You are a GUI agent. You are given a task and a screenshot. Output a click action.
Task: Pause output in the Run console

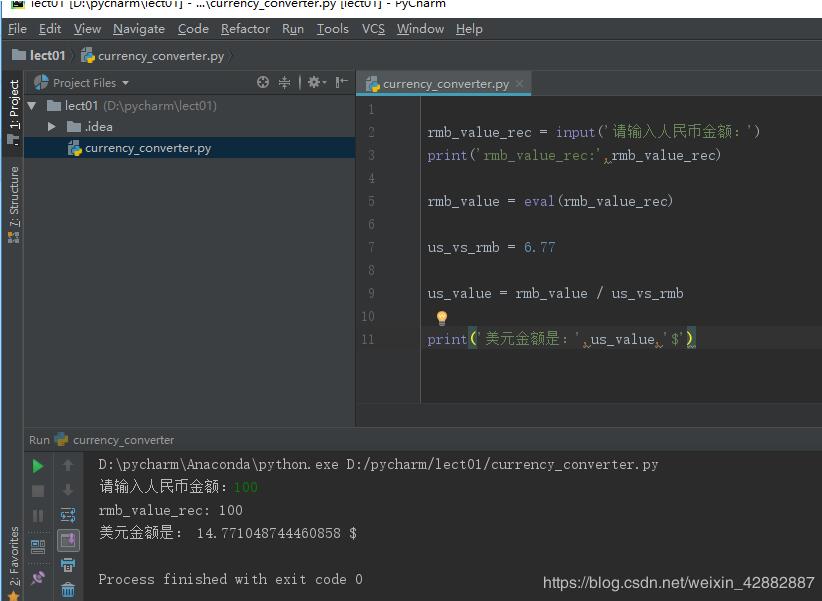pos(38,512)
